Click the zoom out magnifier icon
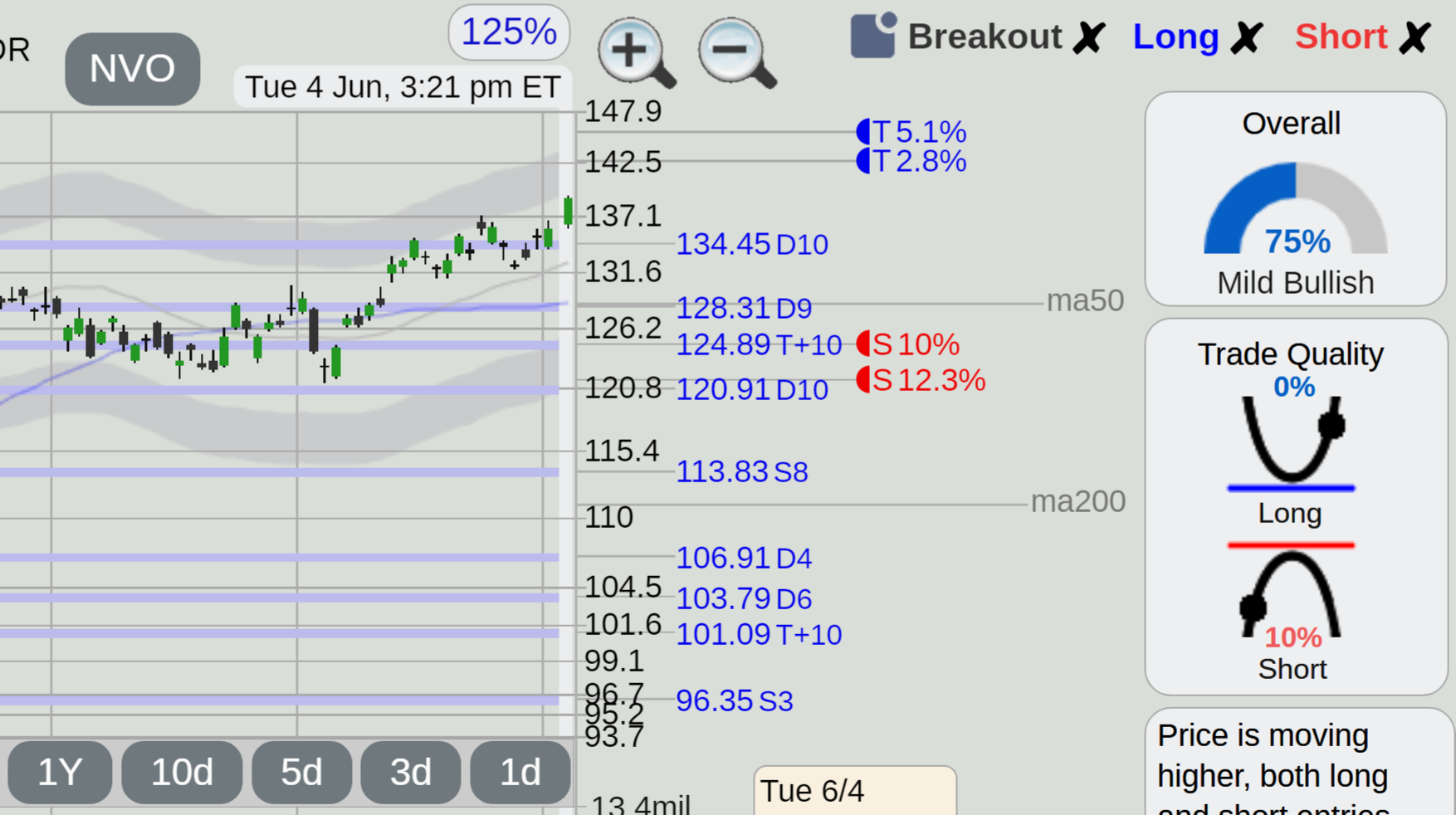The height and width of the screenshot is (815, 1456). click(737, 52)
